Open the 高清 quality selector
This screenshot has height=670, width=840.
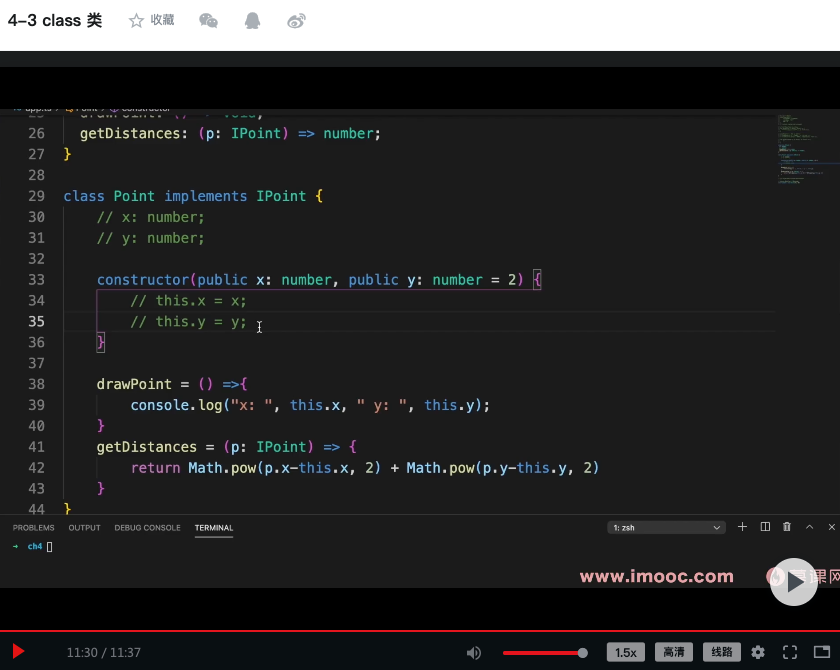click(x=673, y=652)
